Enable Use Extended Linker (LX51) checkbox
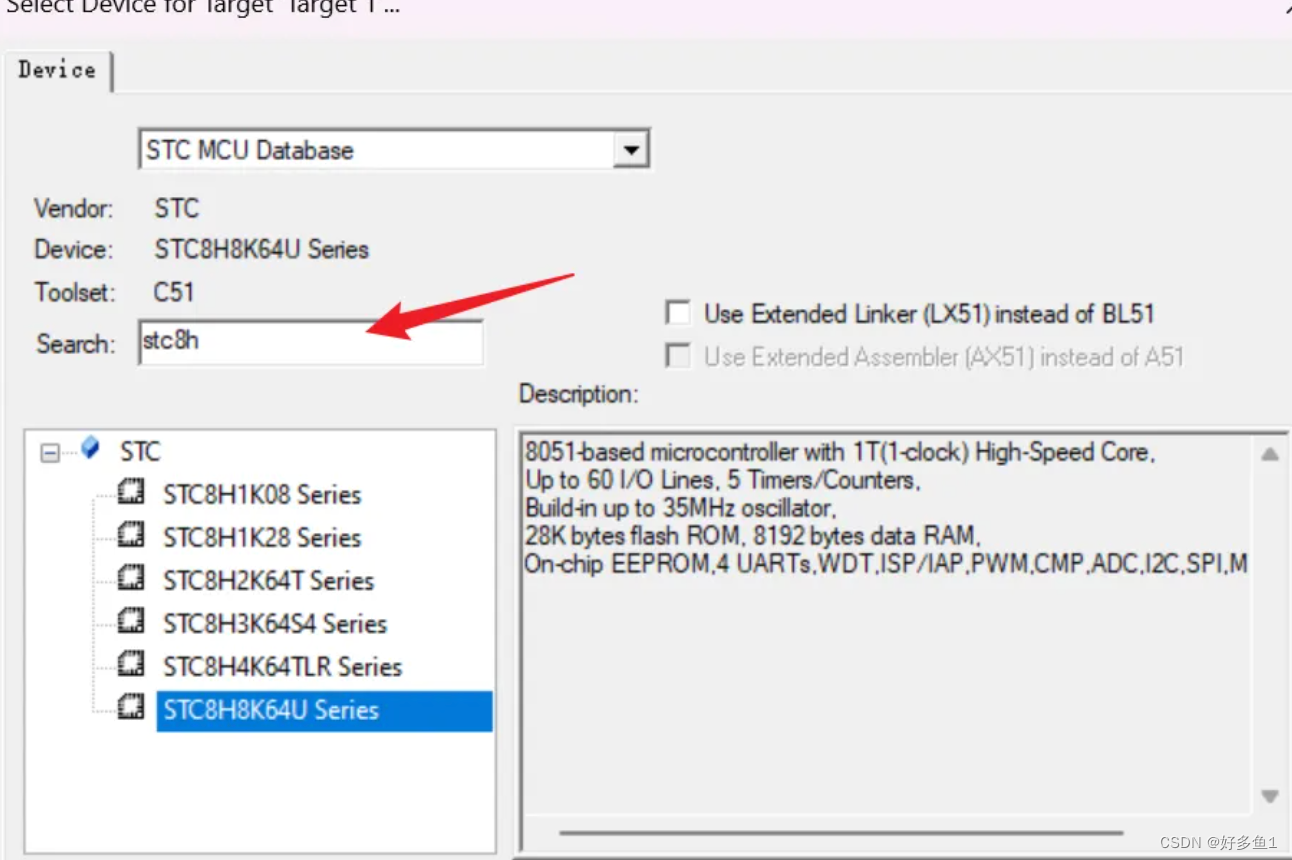 (x=678, y=313)
